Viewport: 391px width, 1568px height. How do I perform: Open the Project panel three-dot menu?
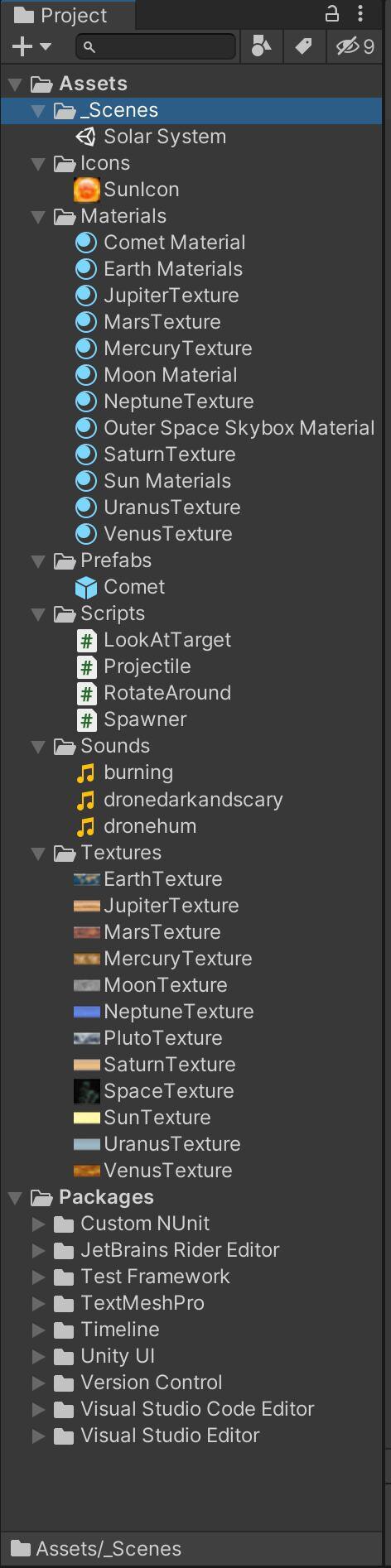(x=360, y=14)
